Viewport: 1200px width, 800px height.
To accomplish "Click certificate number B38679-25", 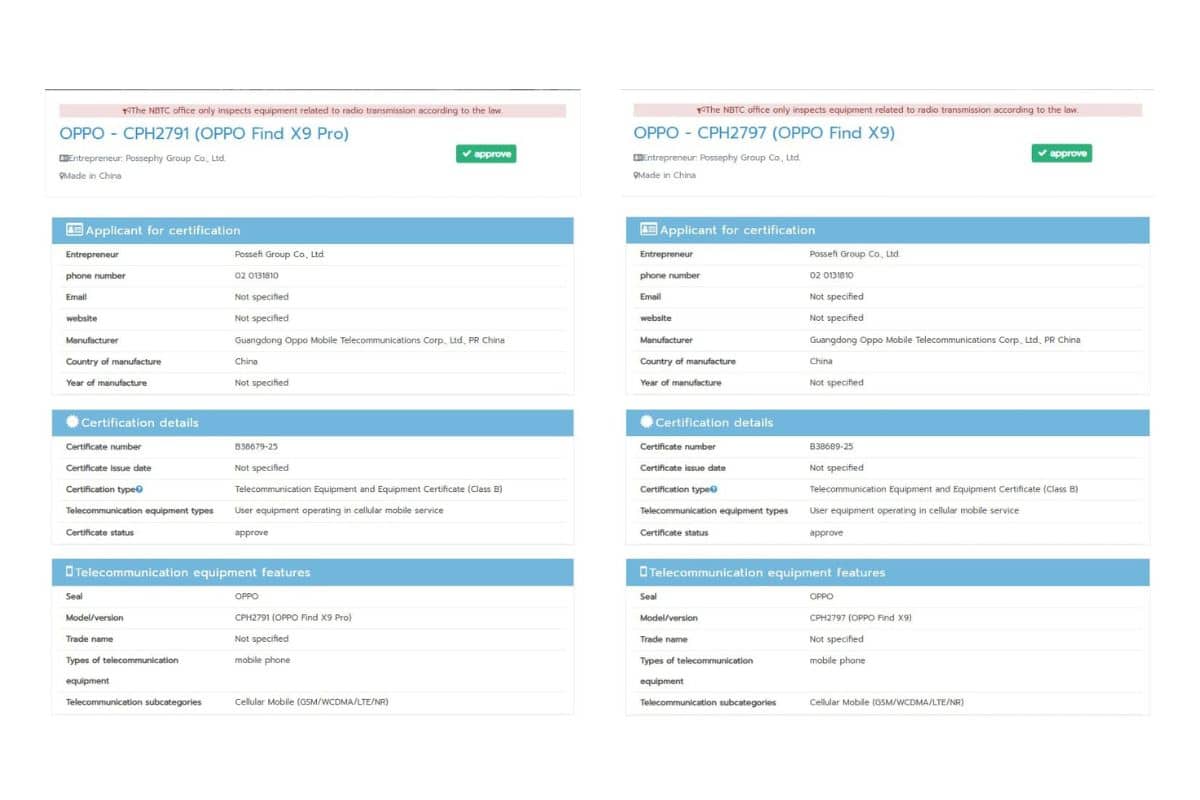I will pos(256,447).
